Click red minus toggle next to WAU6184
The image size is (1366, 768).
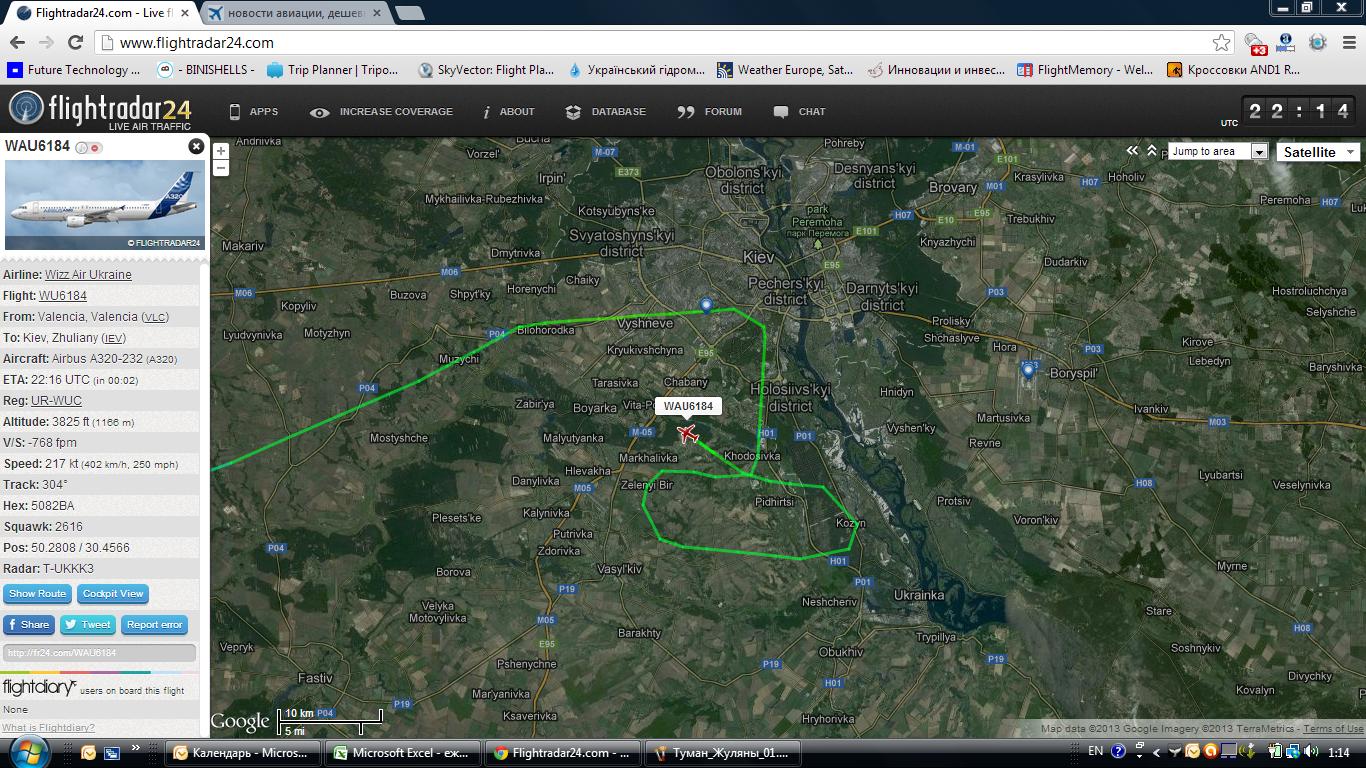[96, 148]
